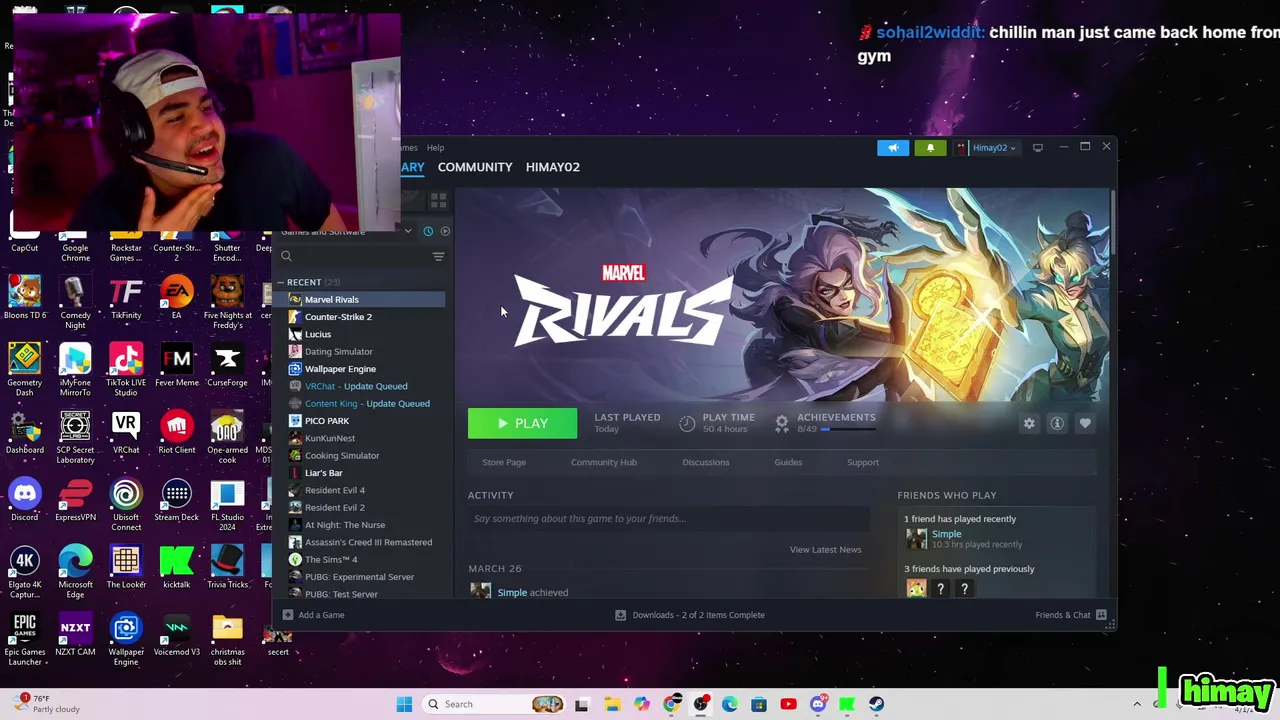Viewport: 1280px width, 720px height.
Task: Launch Bloons TD 6 desktop shortcut
Action: point(25,297)
